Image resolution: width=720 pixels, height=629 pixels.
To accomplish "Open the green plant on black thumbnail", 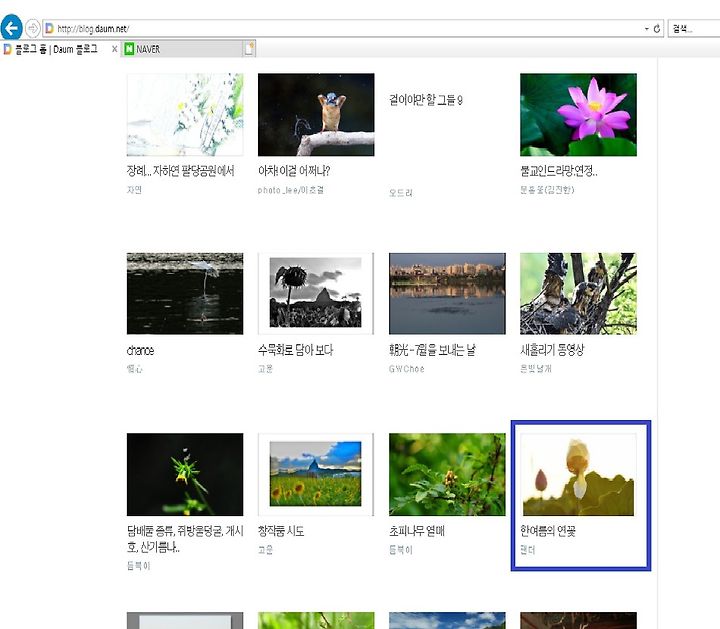I will tap(185, 474).
